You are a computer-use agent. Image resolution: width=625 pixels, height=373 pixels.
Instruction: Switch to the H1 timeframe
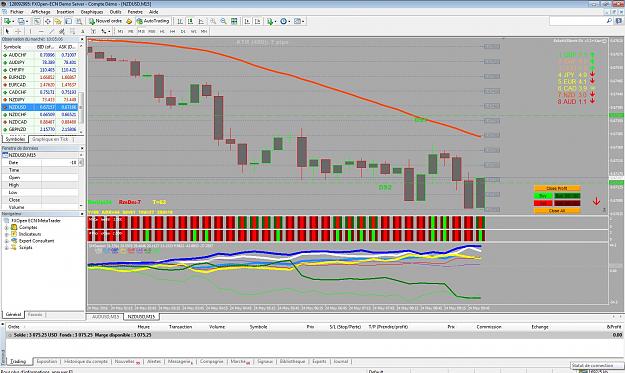tap(162, 31)
